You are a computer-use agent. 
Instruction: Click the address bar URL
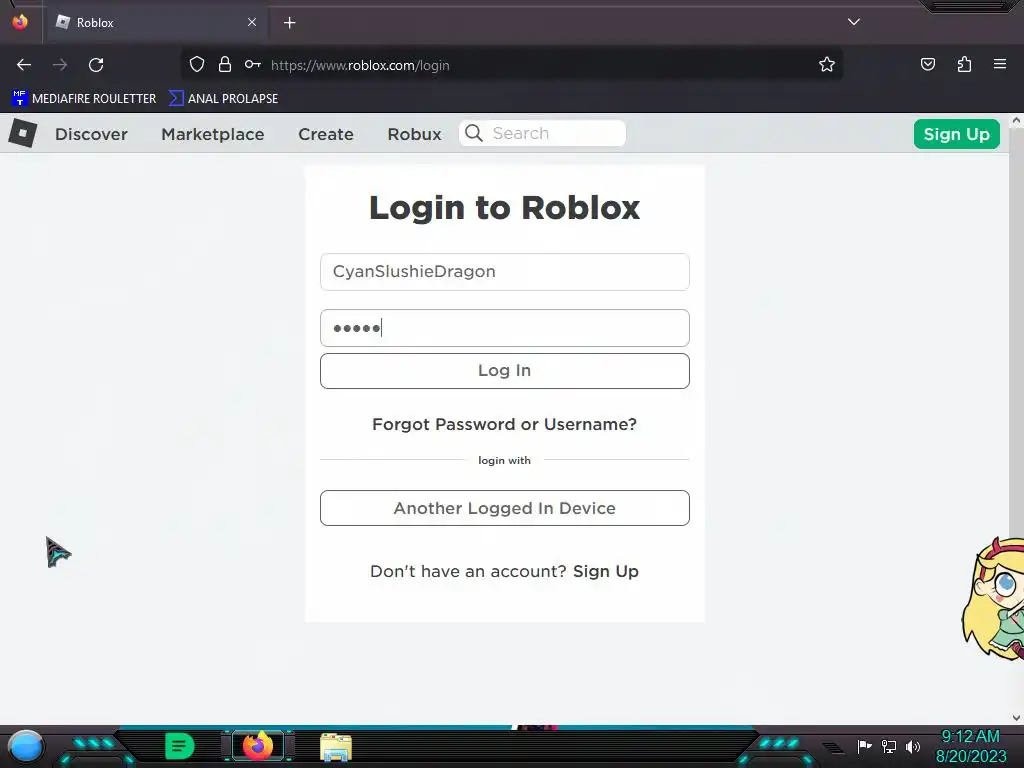(x=360, y=65)
